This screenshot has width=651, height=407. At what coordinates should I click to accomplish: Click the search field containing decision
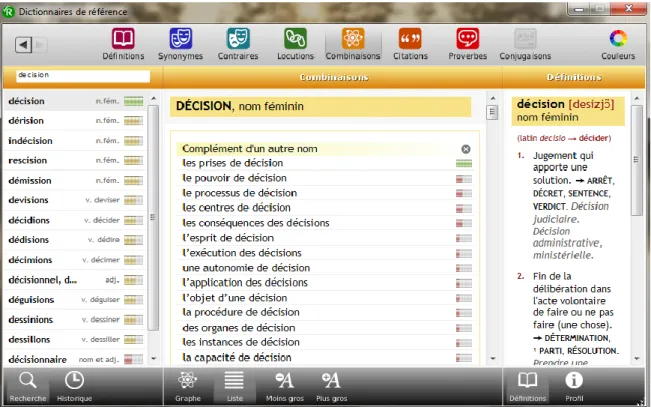(x=83, y=76)
